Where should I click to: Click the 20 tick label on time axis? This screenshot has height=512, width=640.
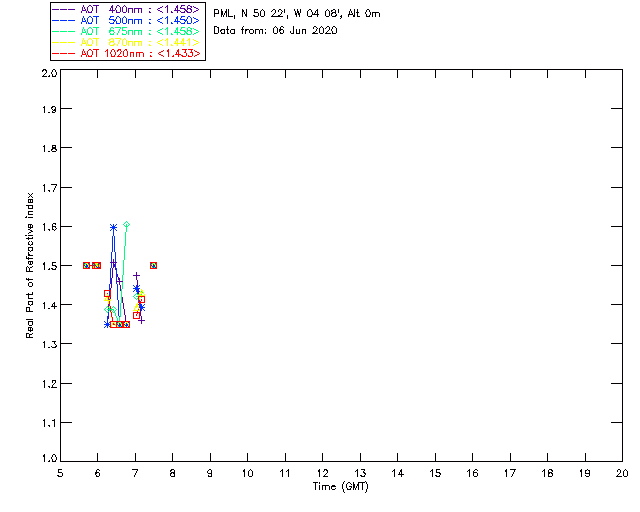point(622,473)
